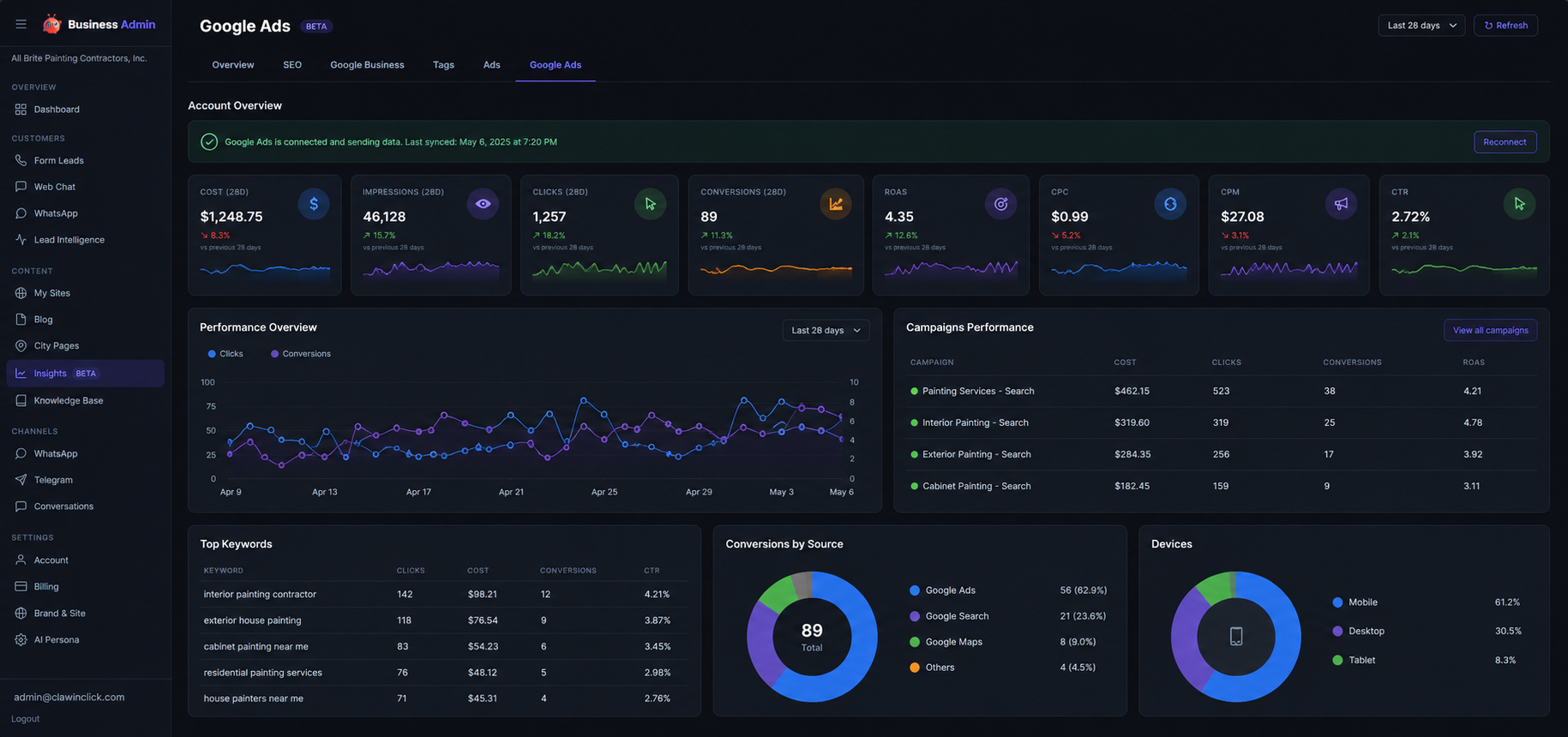The width and height of the screenshot is (1568, 737).
Task: Click the Brand & Site globe icon
Action: 21,614
